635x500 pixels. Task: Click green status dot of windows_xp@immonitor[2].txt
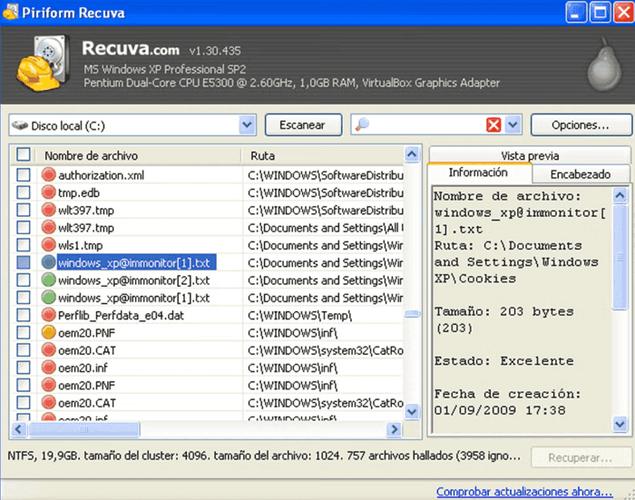48,280
